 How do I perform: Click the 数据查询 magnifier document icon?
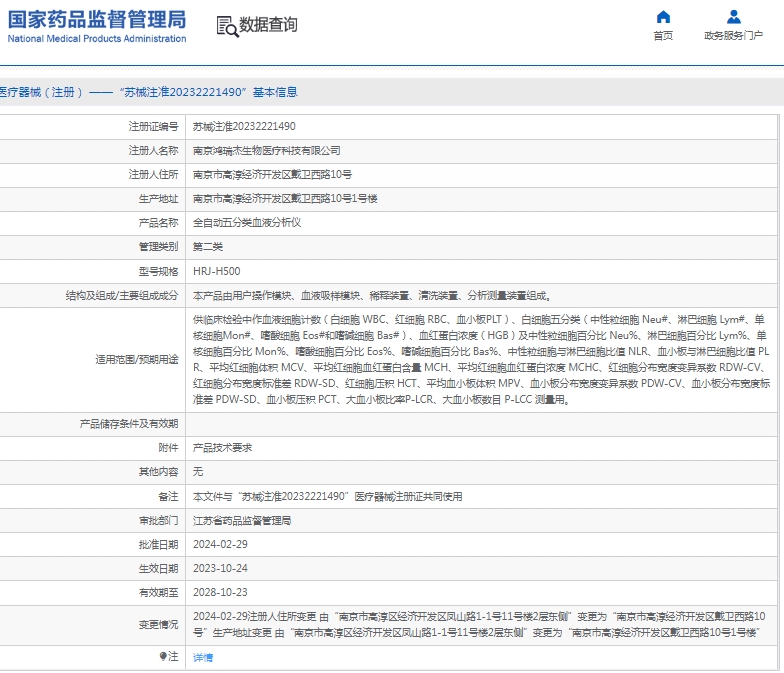tap(227, 26)
